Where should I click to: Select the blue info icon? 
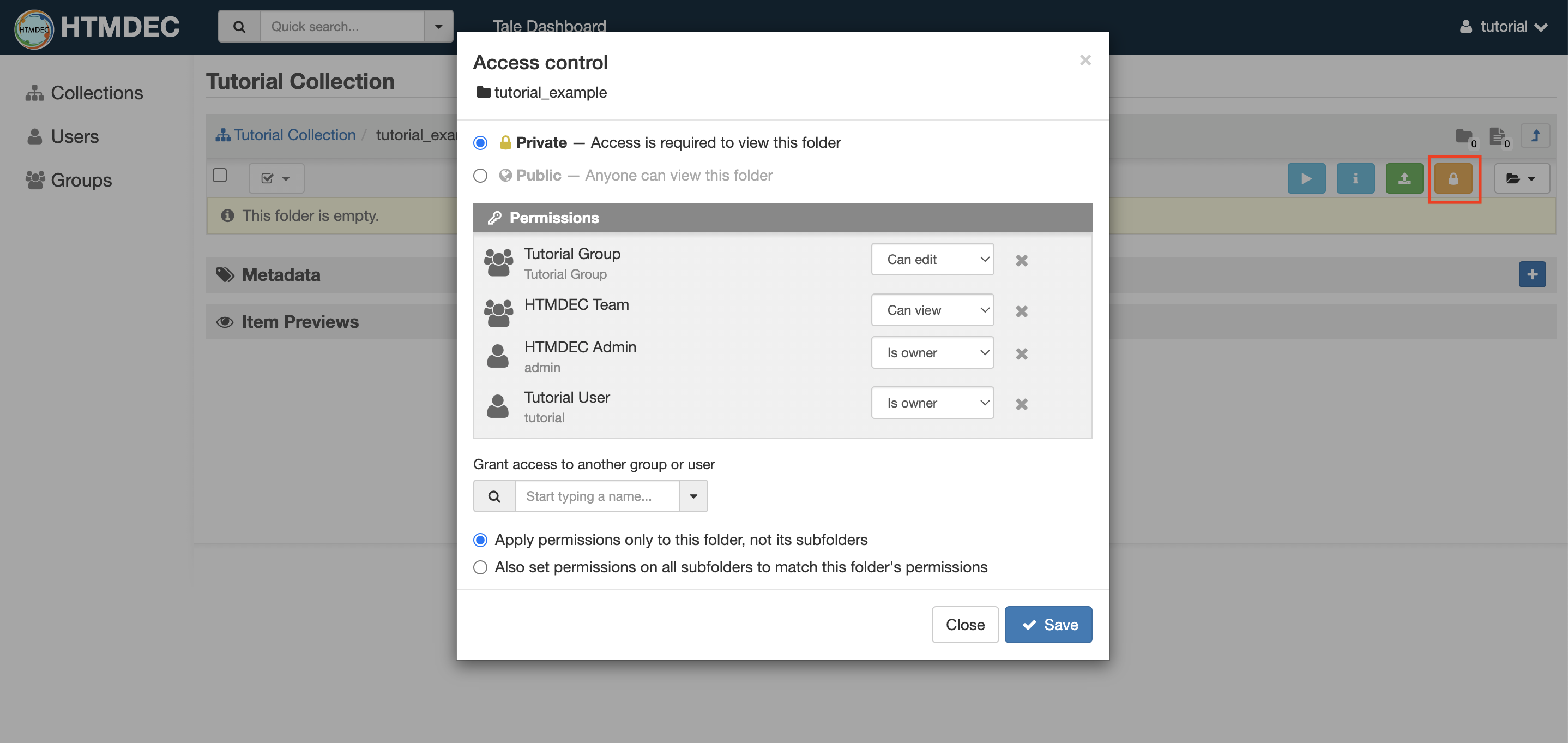(x=1355, y=178)
